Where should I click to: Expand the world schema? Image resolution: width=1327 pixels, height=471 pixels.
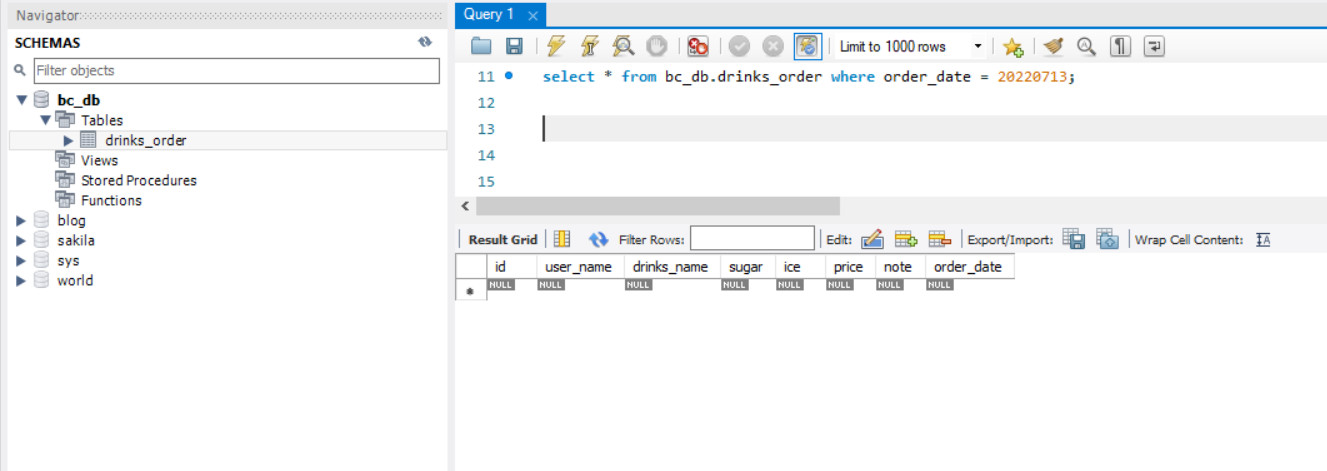tap(22, 280)
